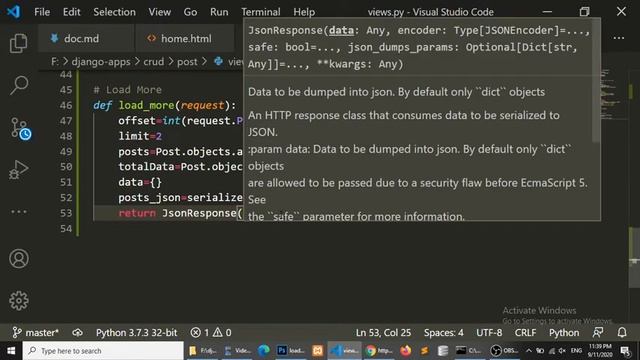
Task: Open the Run and Debug view
Action: click(18, 169)
